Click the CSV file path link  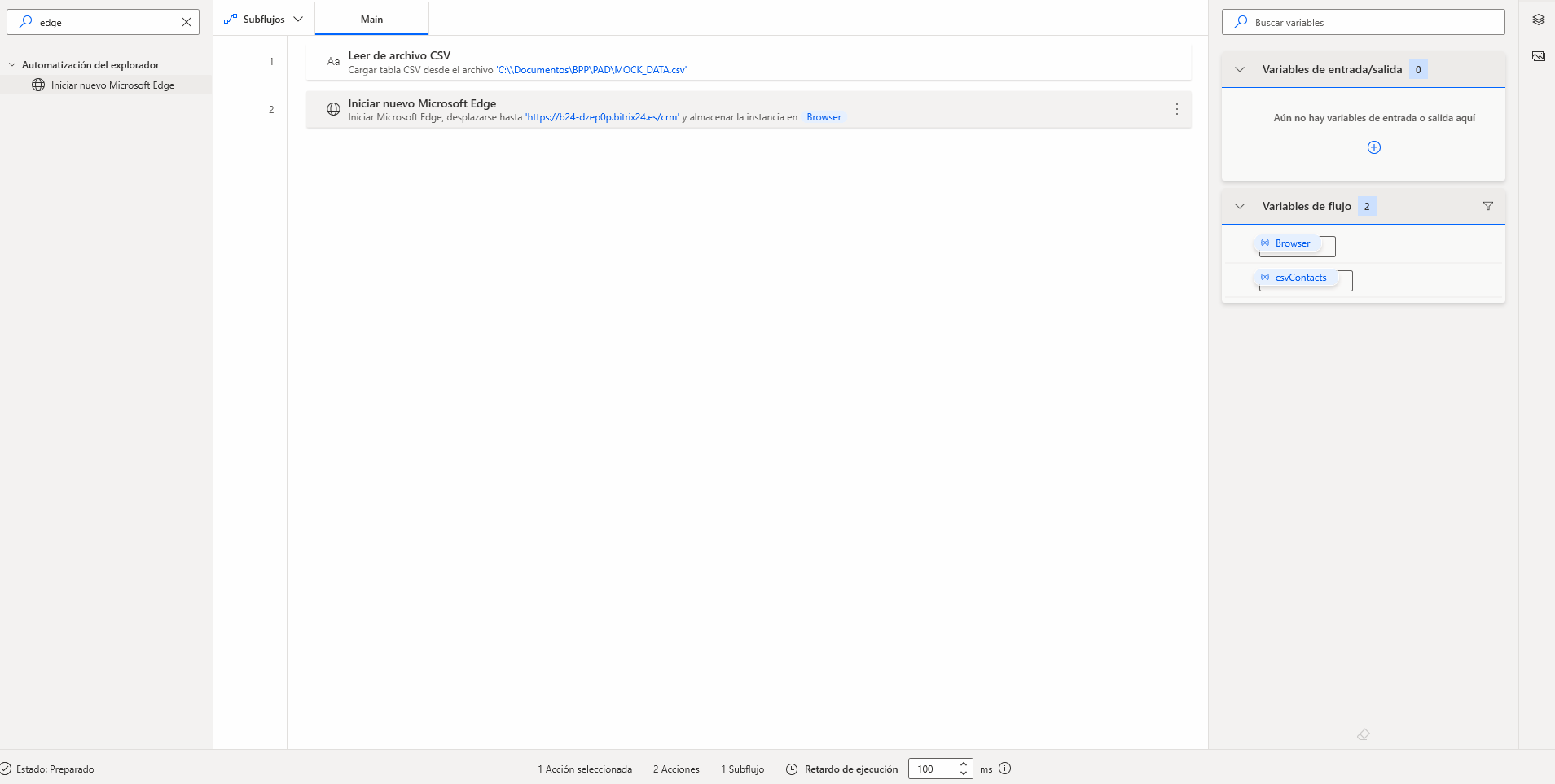591,70
